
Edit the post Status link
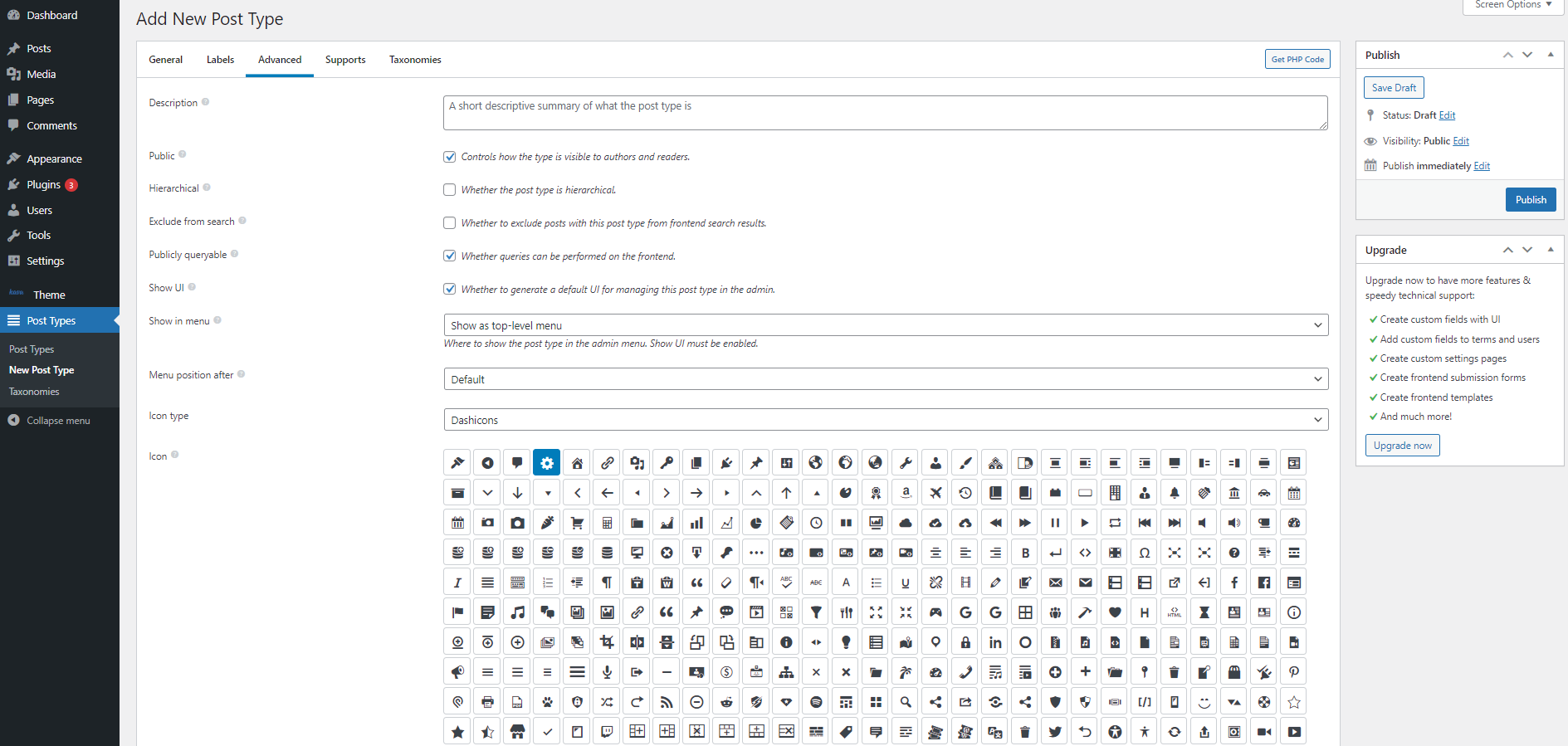pyautogui.click(x=1447, y=115)
